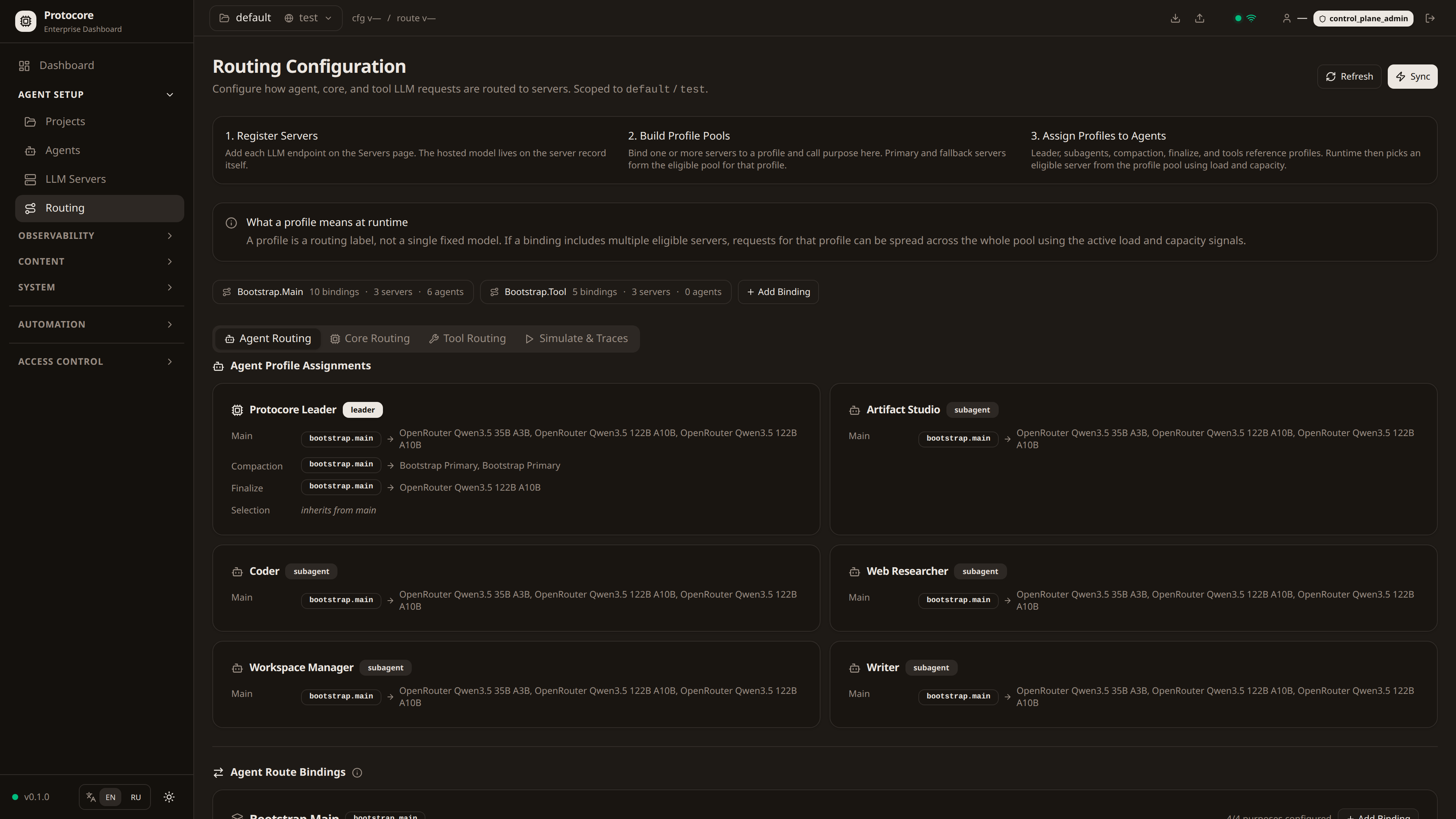
Task: Click the logout icon at top right
Action: (x=1430, y=18)
